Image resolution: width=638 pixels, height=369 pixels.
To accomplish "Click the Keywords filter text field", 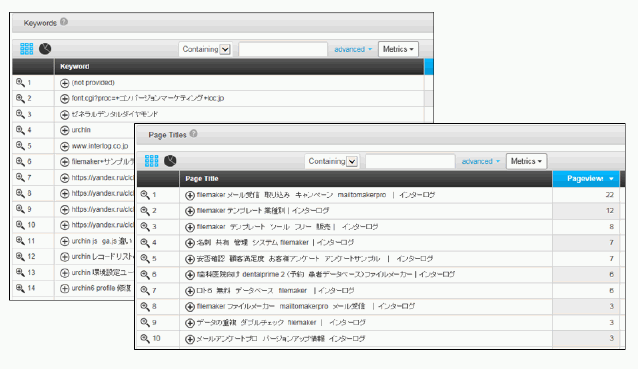I will tap(283, 49).
